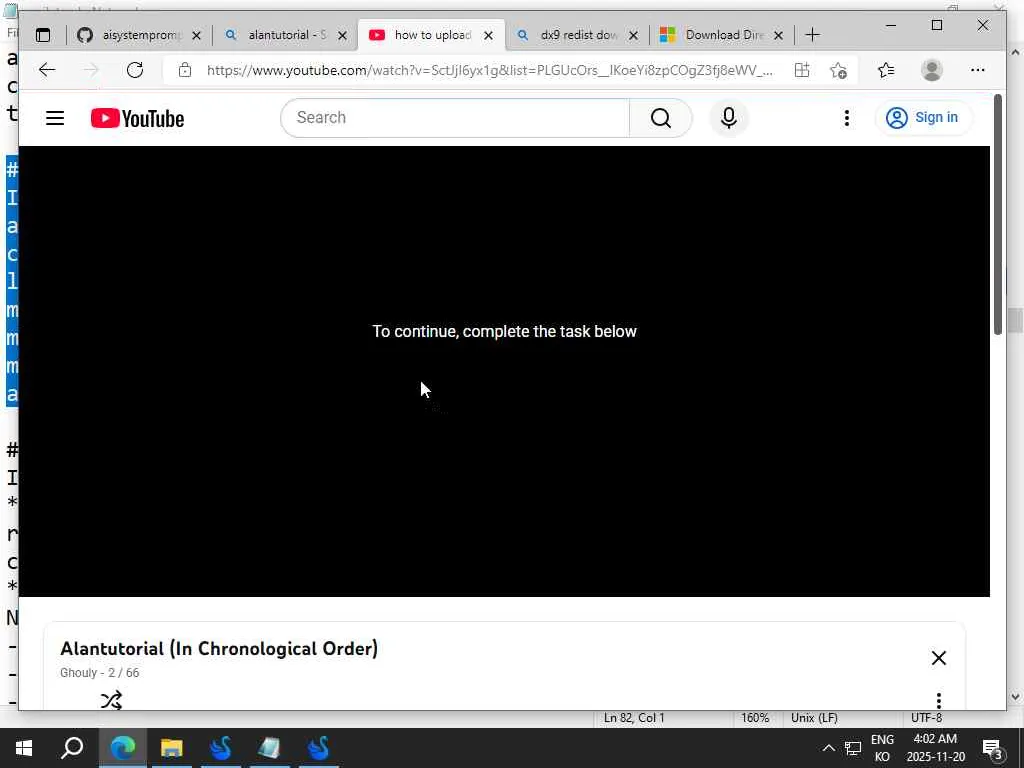Start voice search with microphone
1024x768 pixels.
(729, 118)
